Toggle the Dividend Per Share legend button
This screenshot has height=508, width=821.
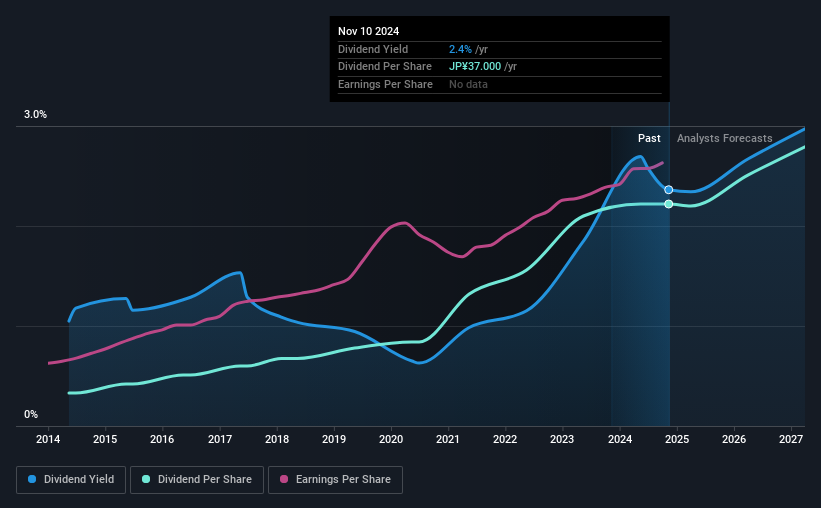pyautogui.click(x=197, y=480)
